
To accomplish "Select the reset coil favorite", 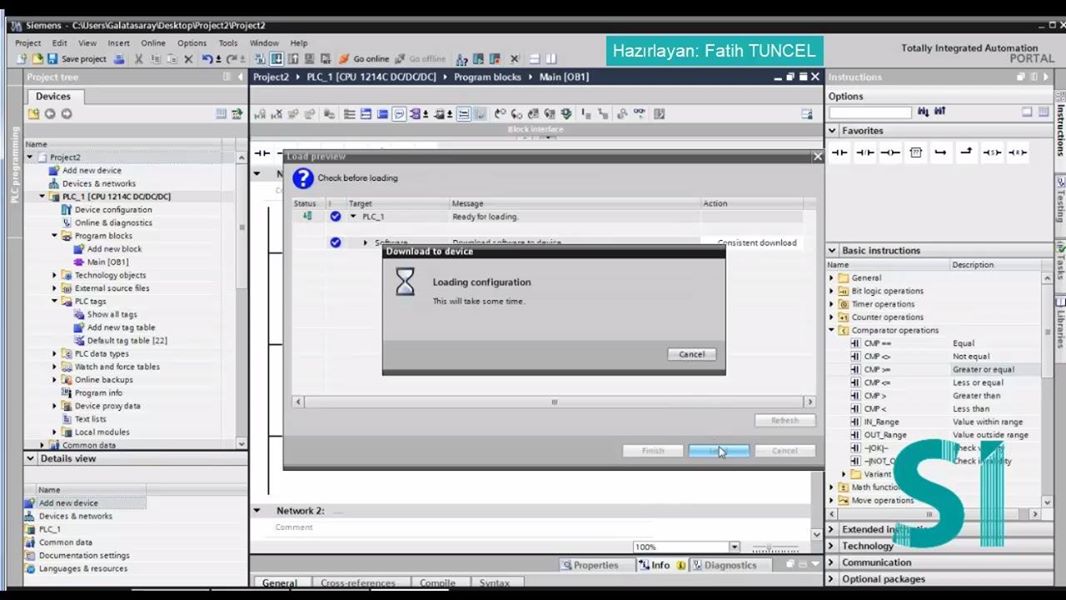I will (x=1017, y=152).
